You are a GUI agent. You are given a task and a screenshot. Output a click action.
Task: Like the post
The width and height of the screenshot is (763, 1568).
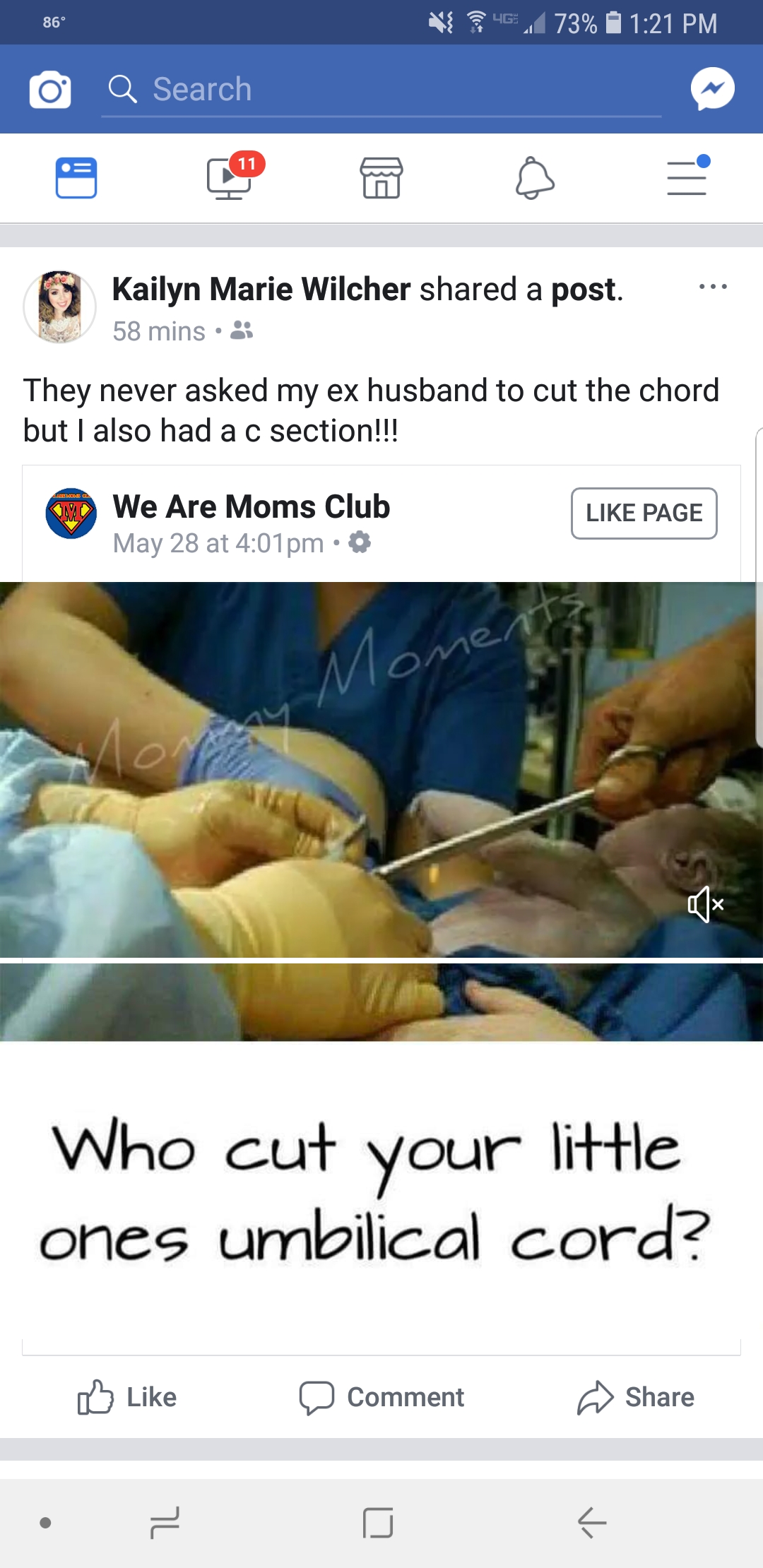[x=127, y=1397]
